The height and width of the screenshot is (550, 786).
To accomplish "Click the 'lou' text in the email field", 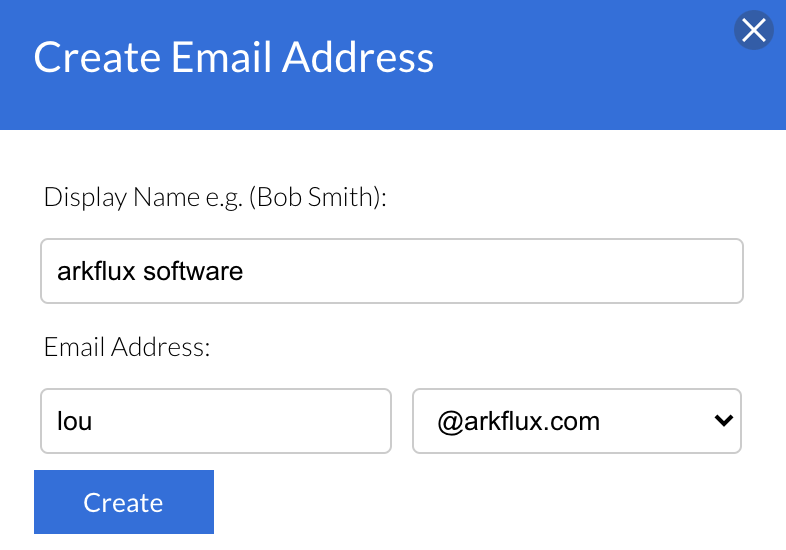I will click(x=75, y=421).
